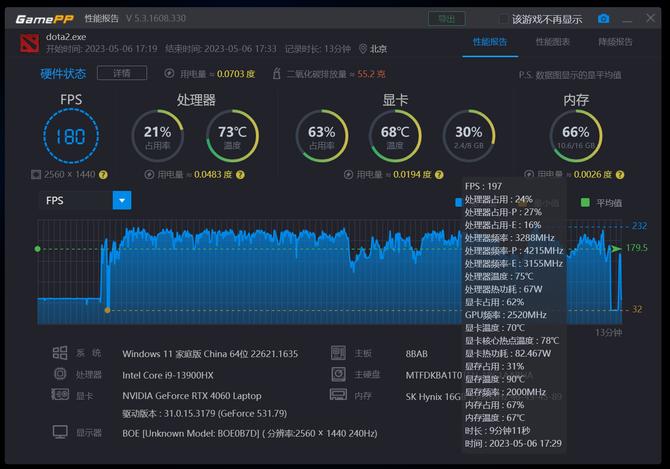Viewport: 670px width, 469px height.
Task: Open the window menu dropdown in title bar
Action: pyautogui.click(x=625, y=18)
